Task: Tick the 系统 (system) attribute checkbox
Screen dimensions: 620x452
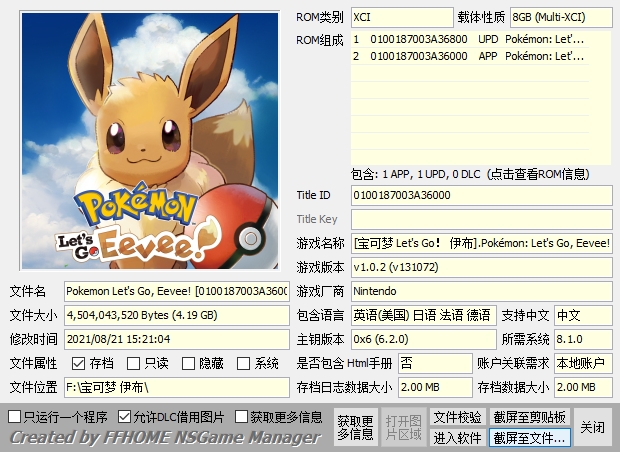Action: 244,364
